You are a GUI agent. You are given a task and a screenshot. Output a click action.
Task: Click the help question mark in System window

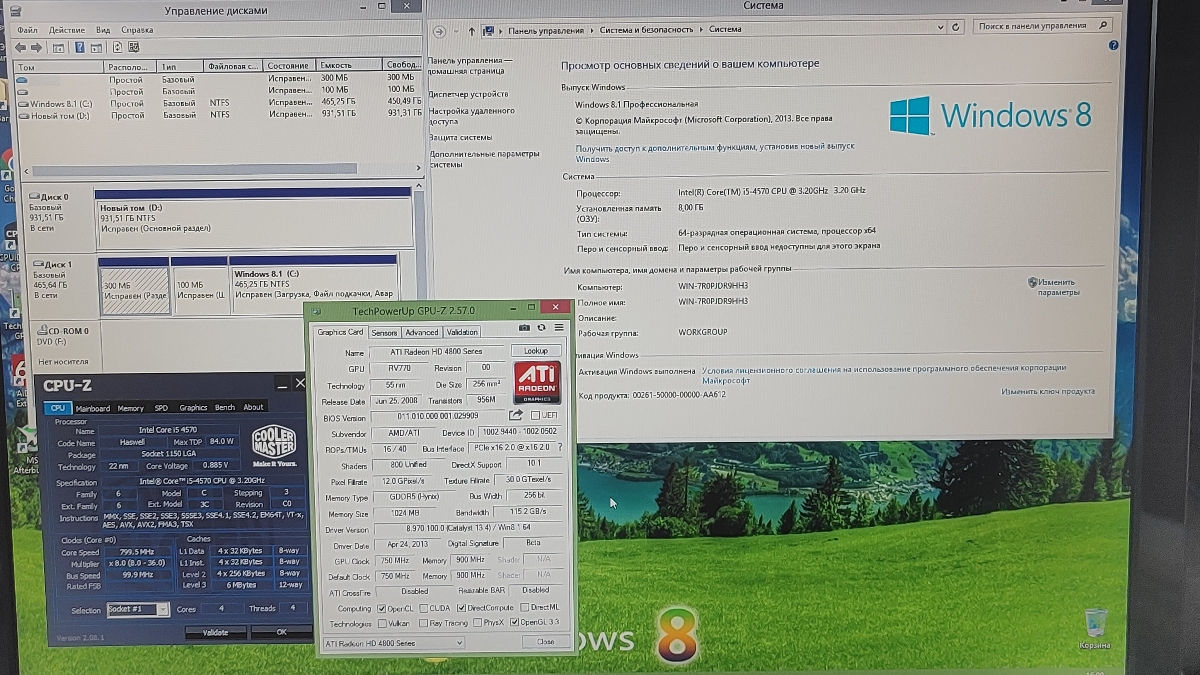(x=1113, y=46)
